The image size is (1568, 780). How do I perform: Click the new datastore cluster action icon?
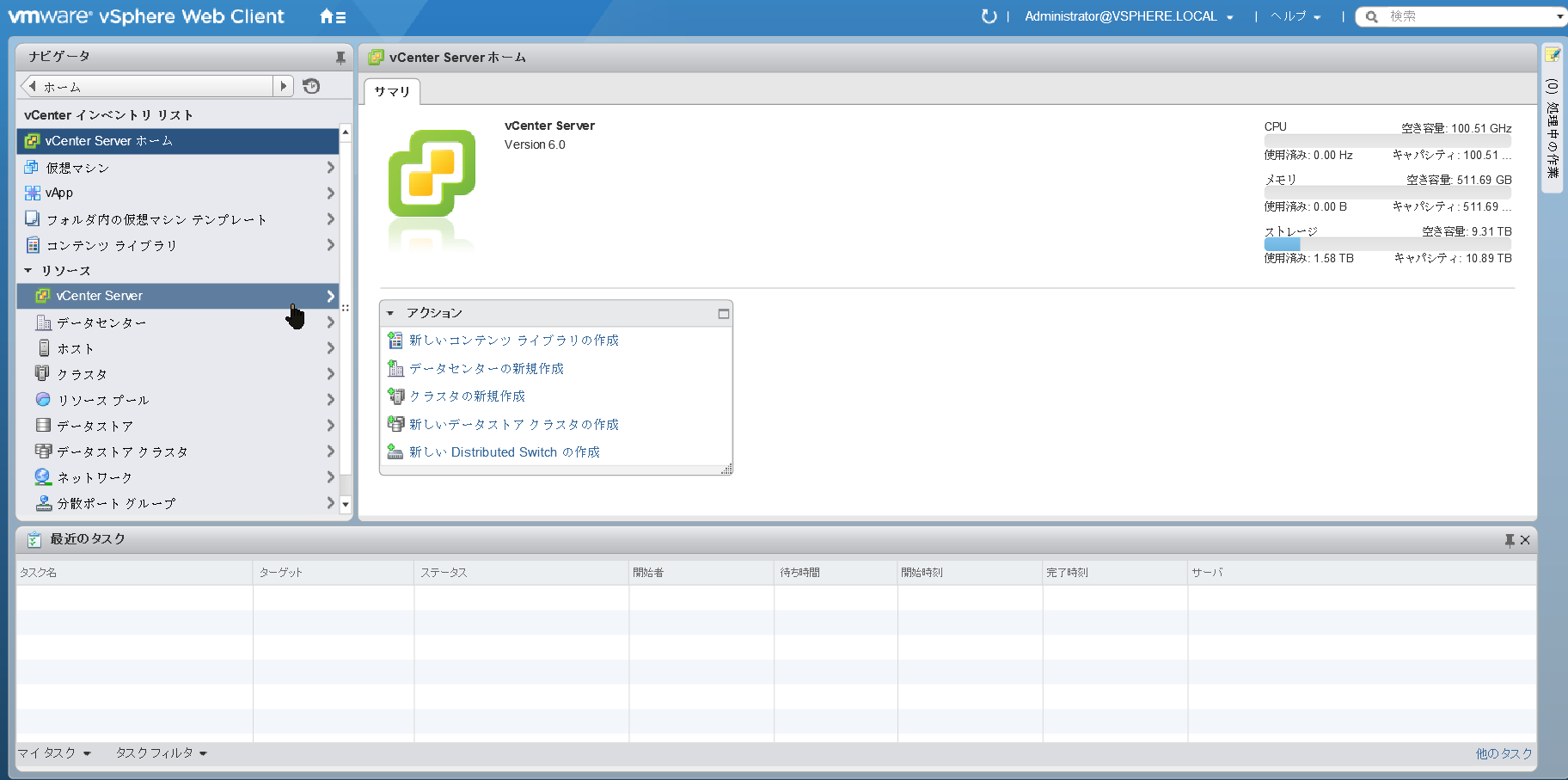click(395, 424)
